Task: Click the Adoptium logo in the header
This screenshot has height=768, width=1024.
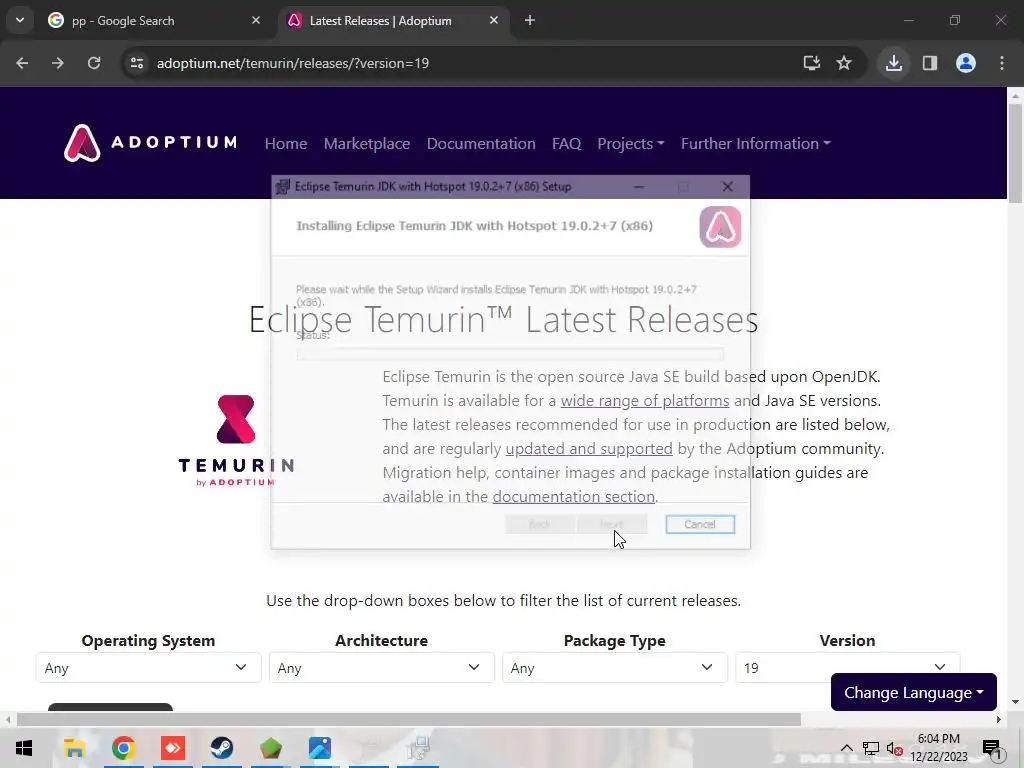Action: coord(151,142)
